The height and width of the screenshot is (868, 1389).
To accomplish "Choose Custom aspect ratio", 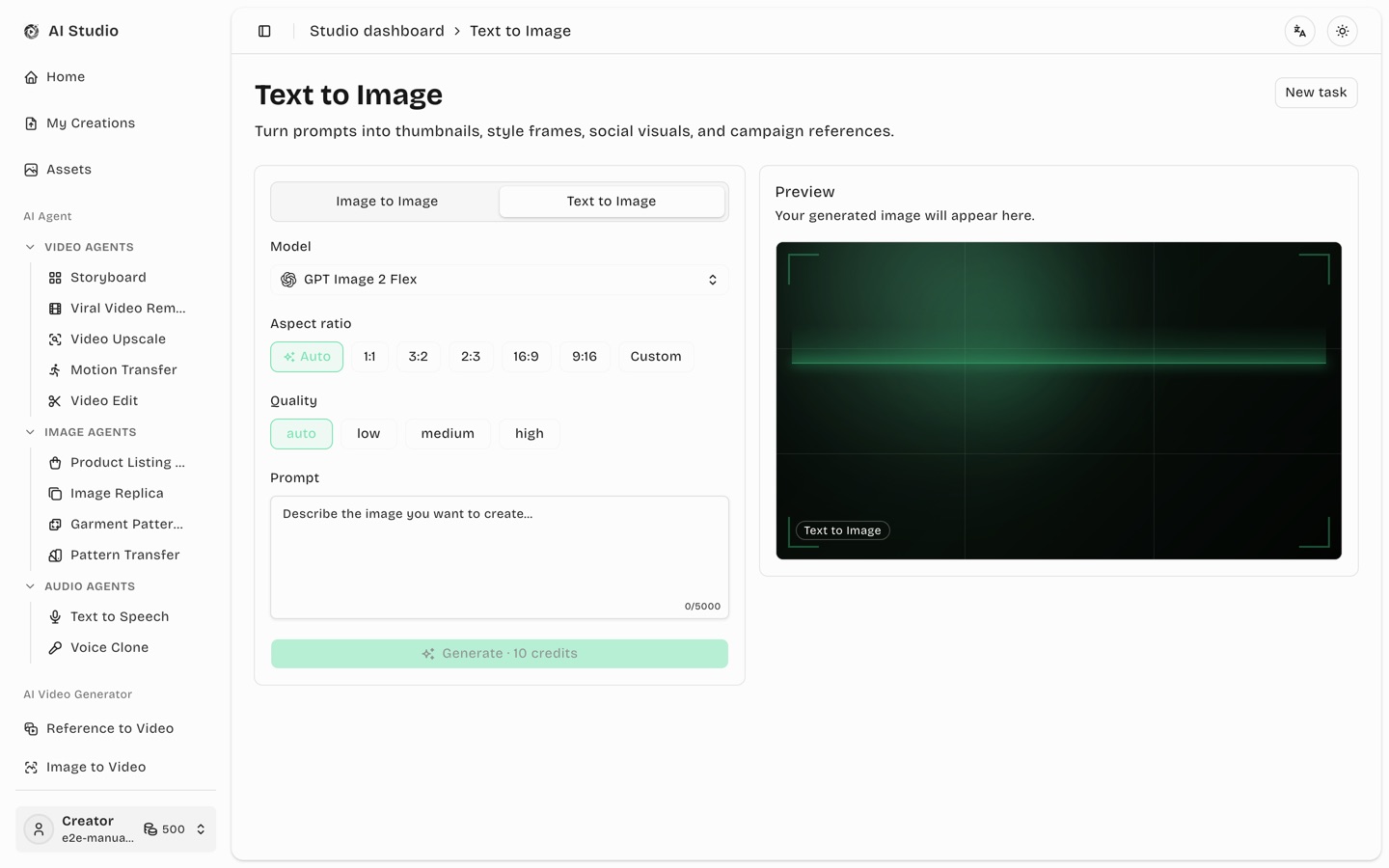I will pyautogui.click(x=656, y=357).
